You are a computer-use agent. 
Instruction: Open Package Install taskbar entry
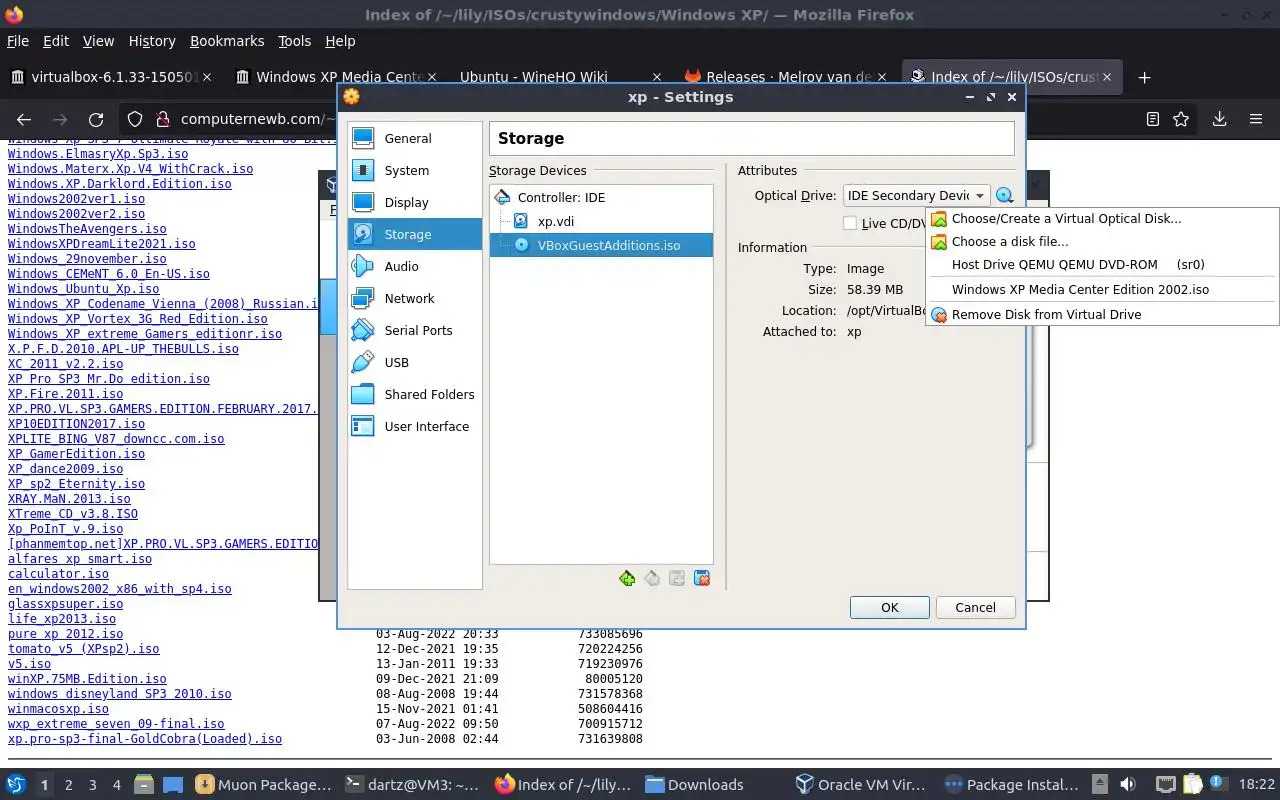coord(1012,785)
